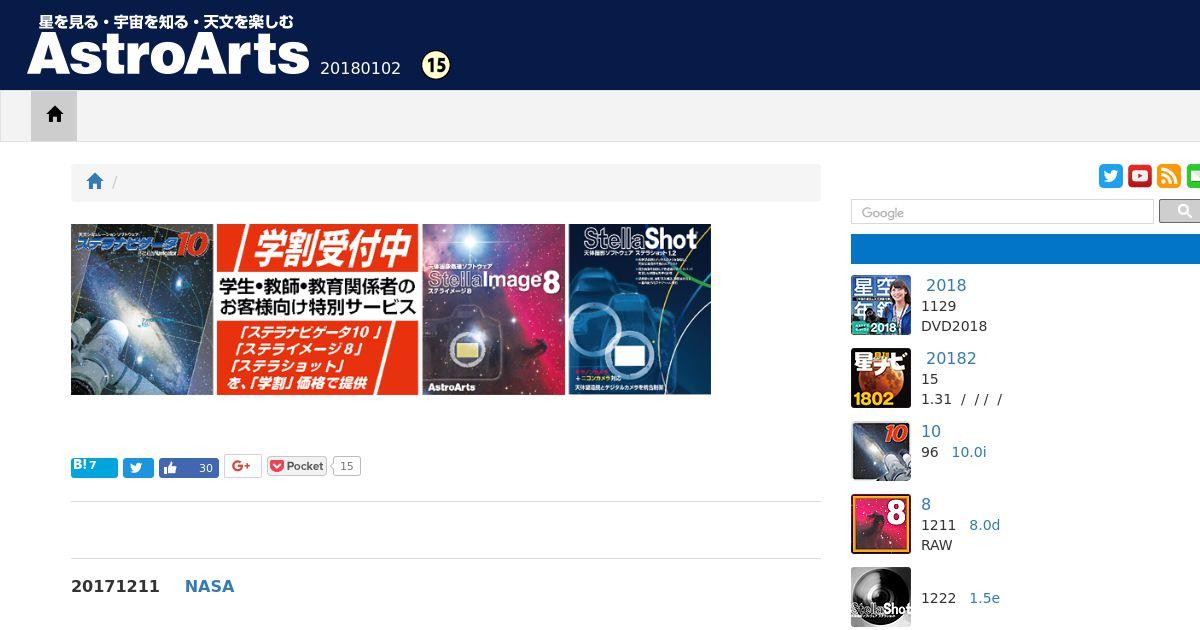Follow the sidebar link labeled 10
The image size is (1200, 630).
[x=931, y=431]
